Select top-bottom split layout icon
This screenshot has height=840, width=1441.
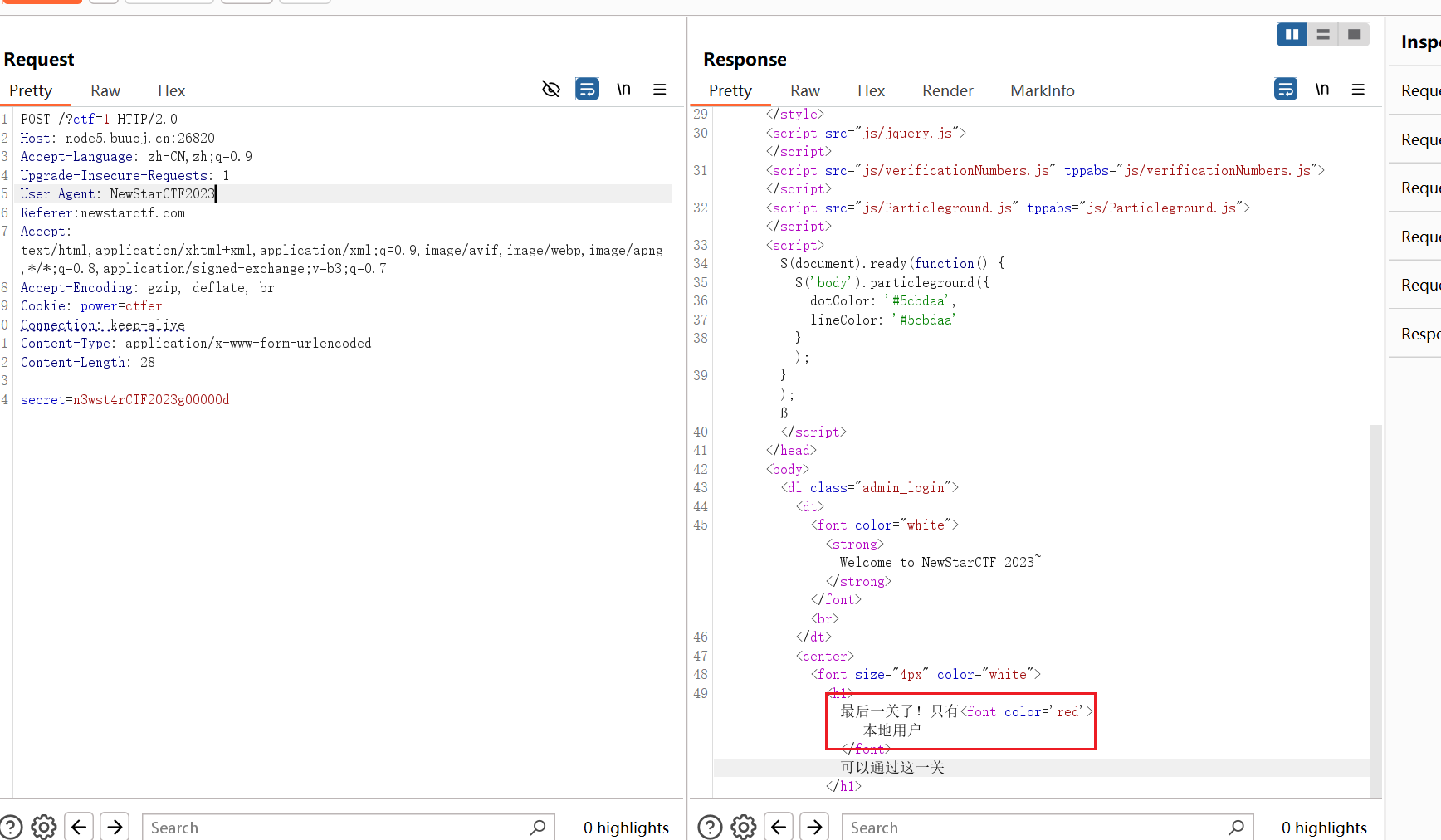tap(1323, 34)
